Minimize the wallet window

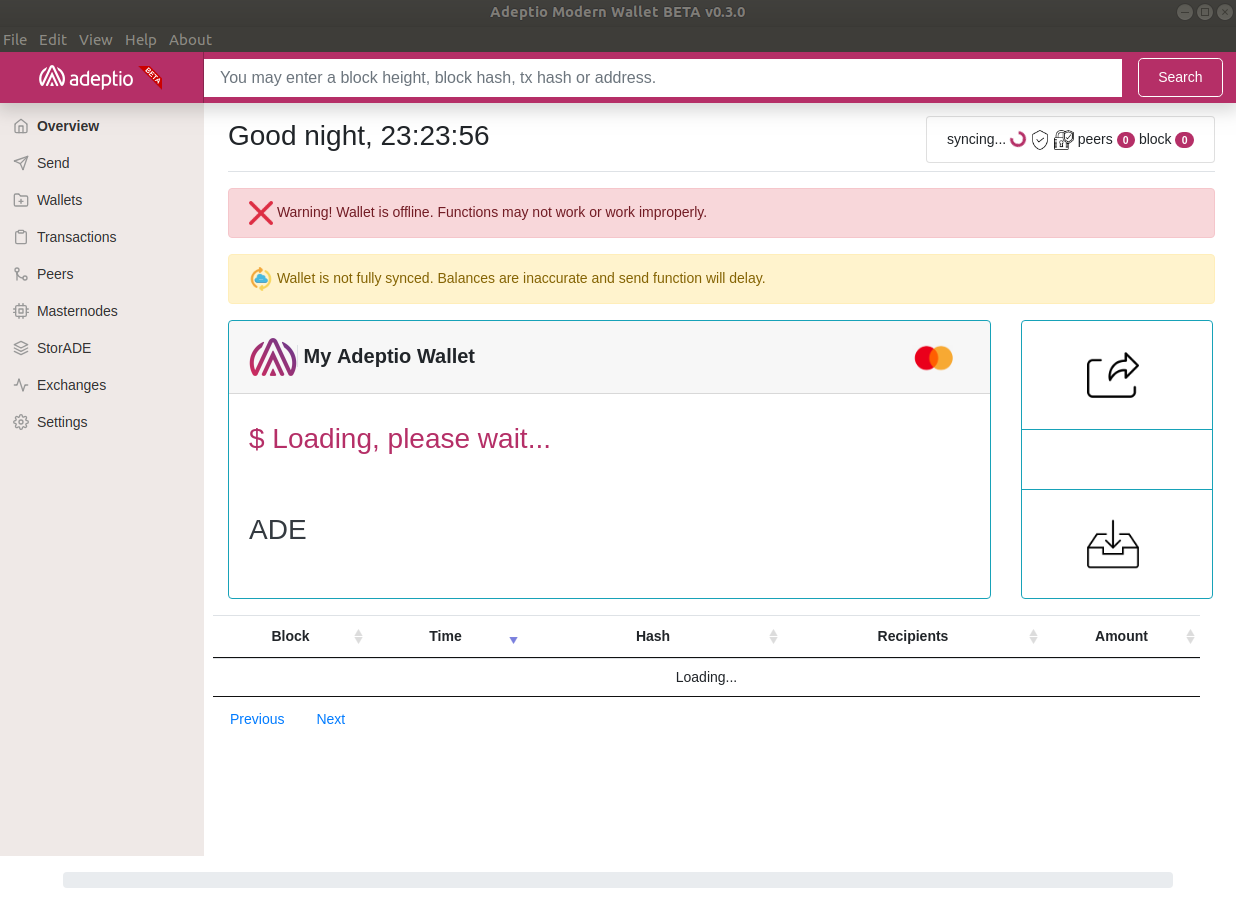[x=1185, y=12]
